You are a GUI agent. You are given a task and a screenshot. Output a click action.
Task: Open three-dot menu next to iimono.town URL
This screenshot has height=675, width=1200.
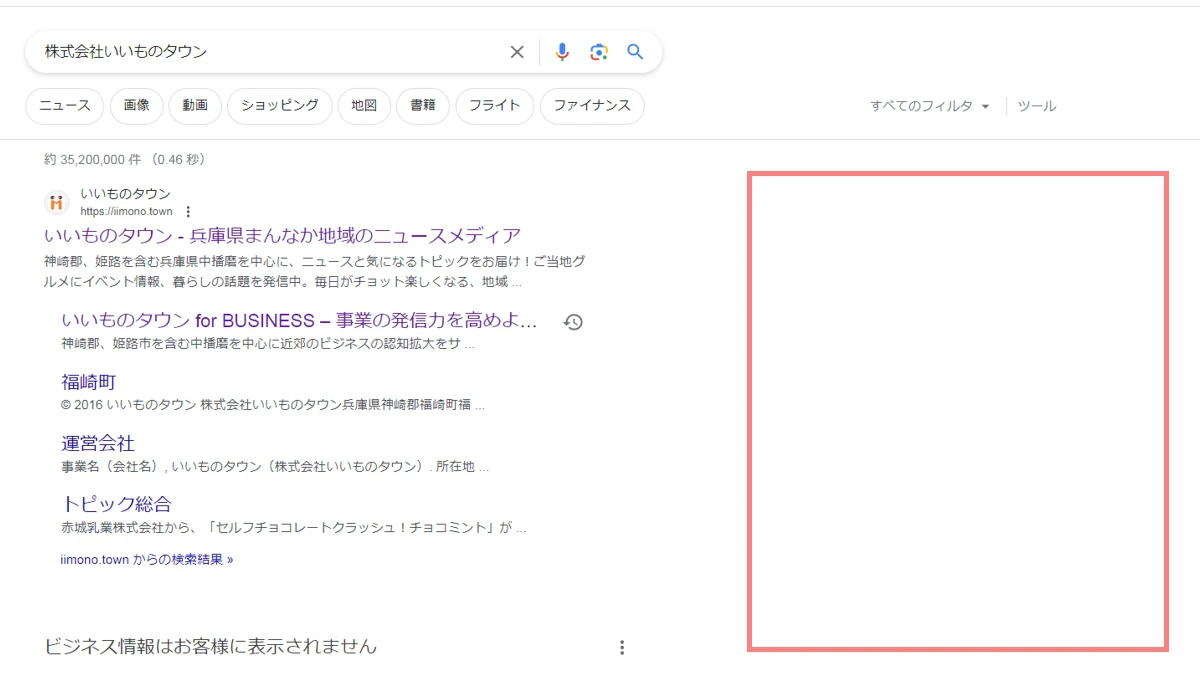tap(188, 212)
